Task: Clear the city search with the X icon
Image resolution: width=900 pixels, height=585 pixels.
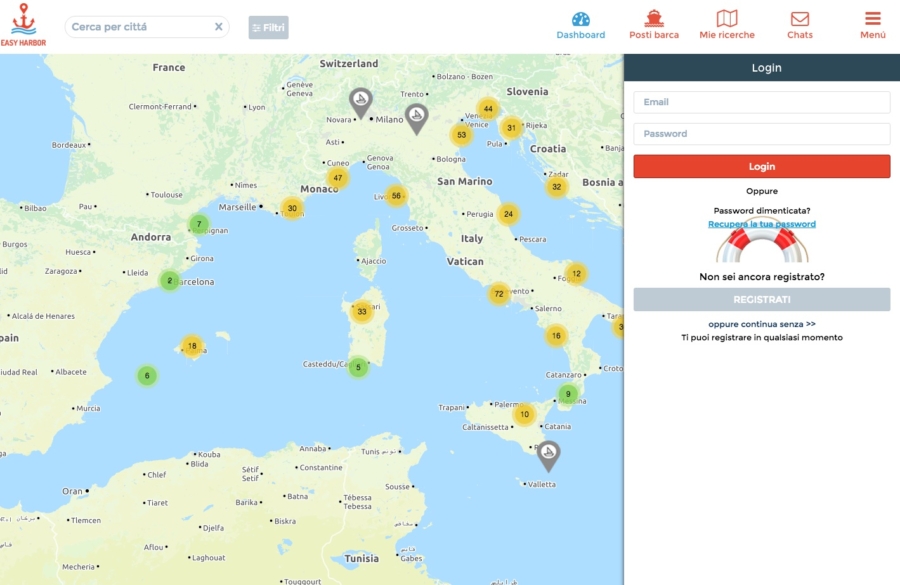Action: click(218, 27)
